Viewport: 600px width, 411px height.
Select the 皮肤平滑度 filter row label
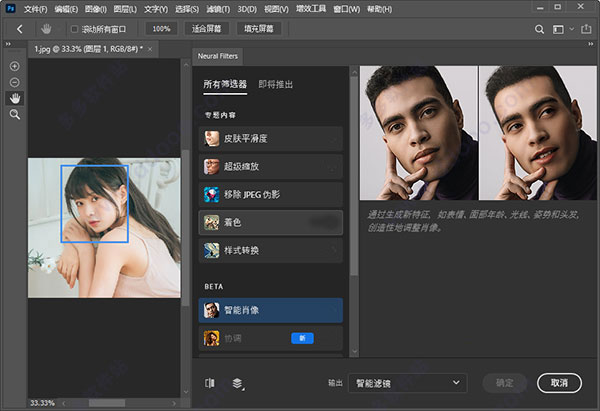(246, 139)
